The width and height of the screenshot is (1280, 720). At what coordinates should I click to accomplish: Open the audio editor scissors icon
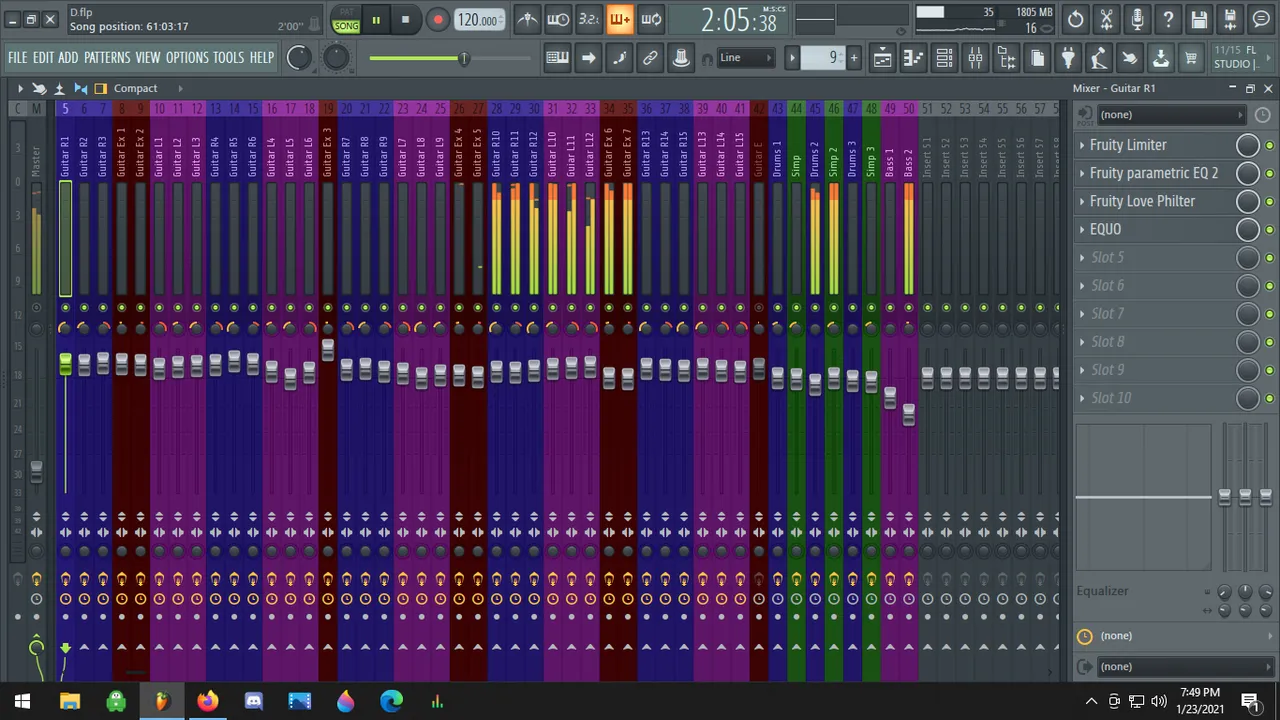(1106, 19)
